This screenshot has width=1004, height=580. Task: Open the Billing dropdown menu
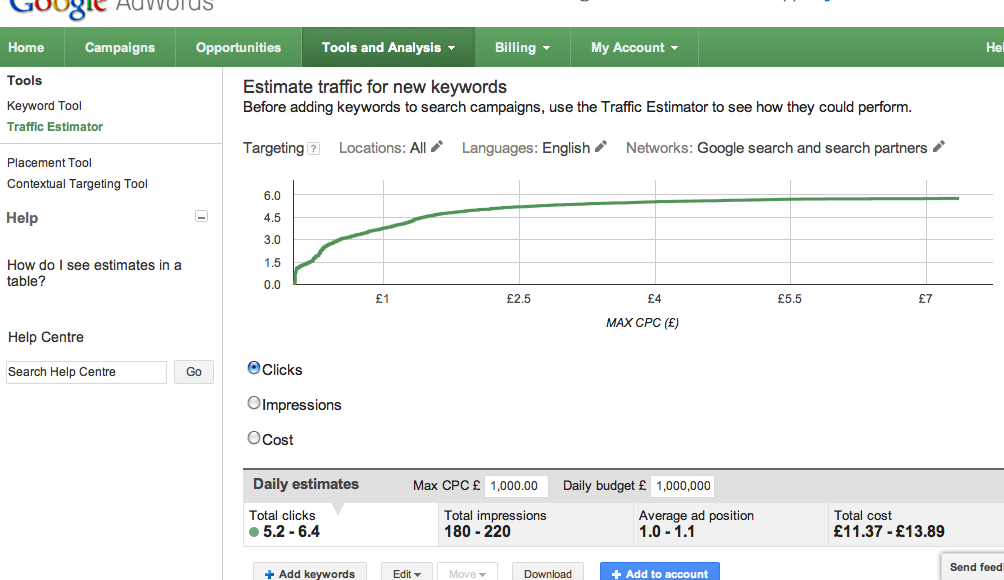point(522,47)
